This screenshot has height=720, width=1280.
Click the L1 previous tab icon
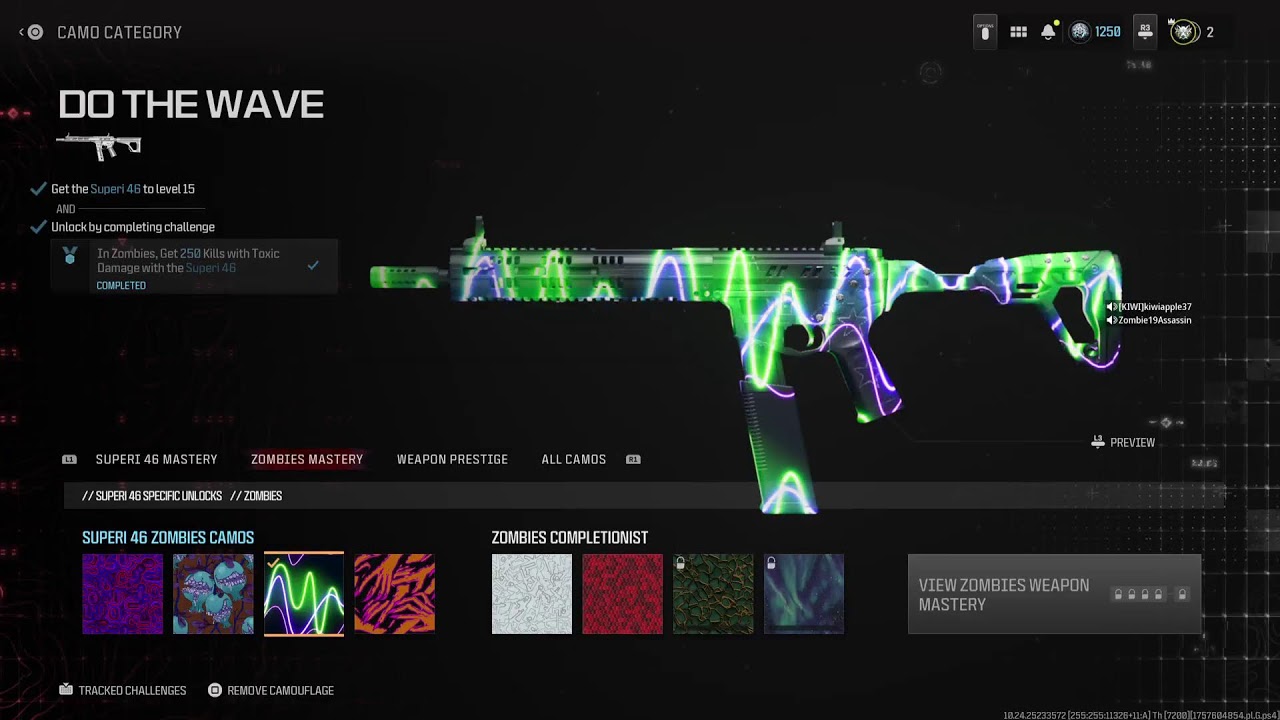pyautogui.click(x=69, y=460)
